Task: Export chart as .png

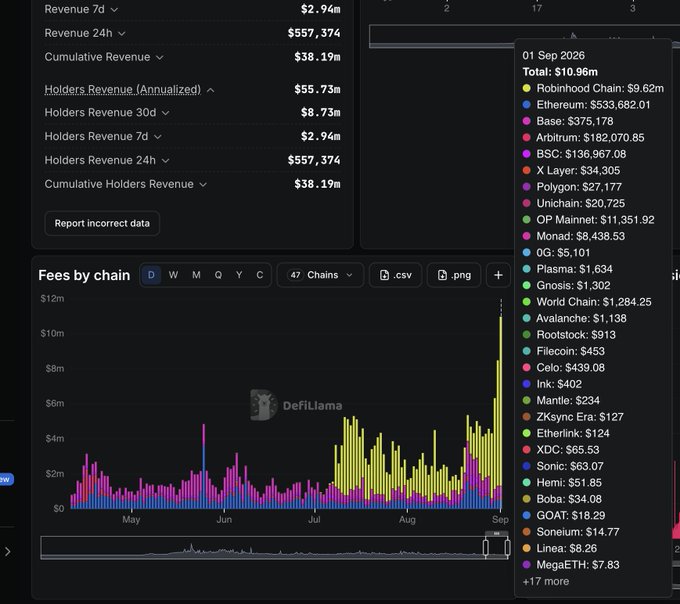Action: [x=454, y=275]
